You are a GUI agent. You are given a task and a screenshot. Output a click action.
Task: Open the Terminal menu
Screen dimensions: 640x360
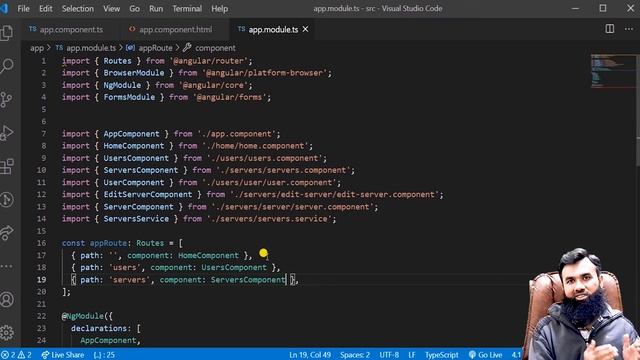[x=187, y=9]
